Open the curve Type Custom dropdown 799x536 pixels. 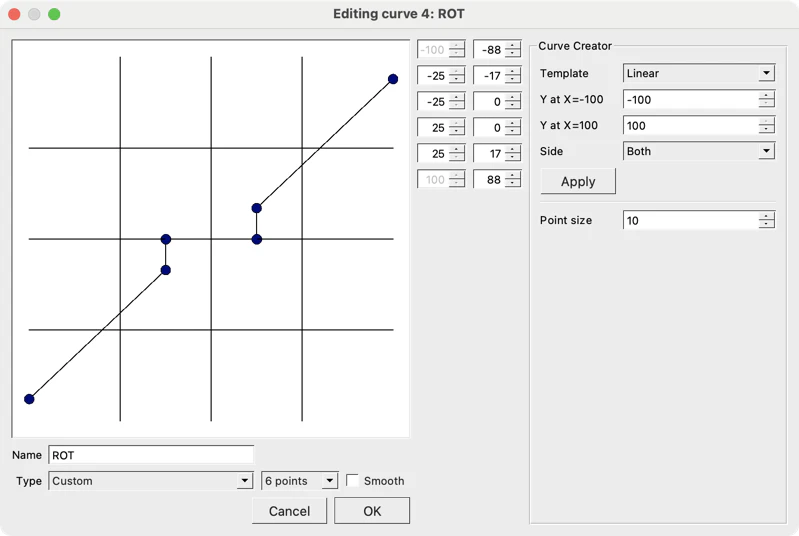tap(151, 480)
